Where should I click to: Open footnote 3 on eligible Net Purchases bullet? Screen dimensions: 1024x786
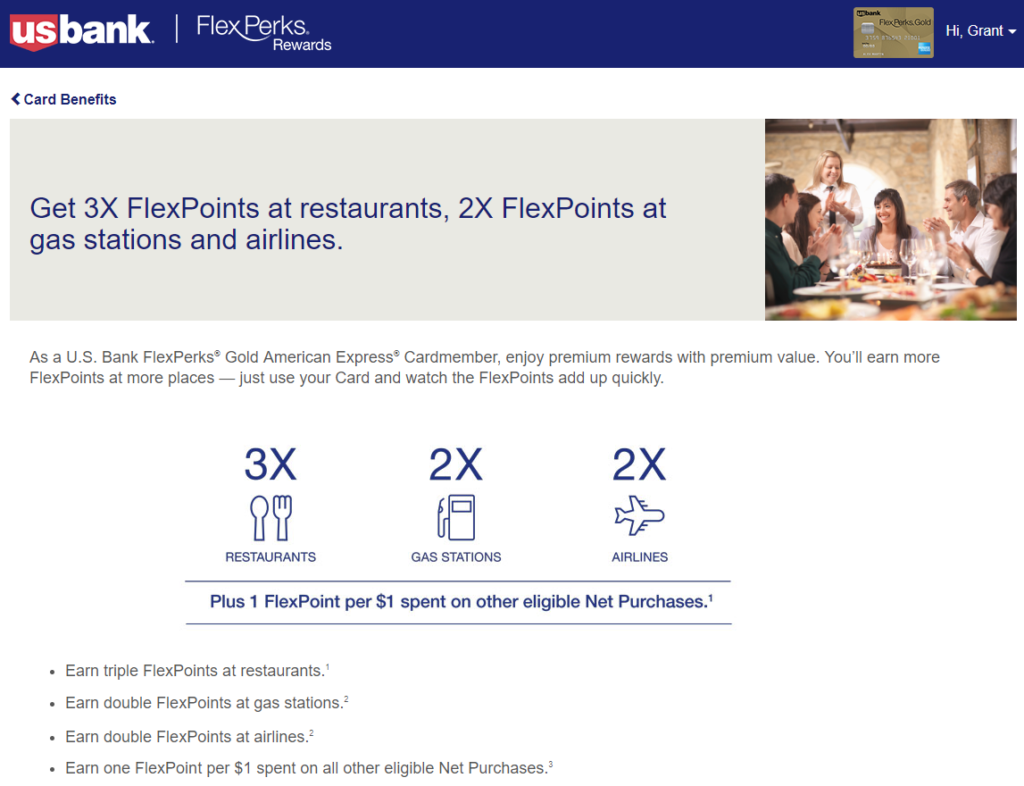point(550,762)
